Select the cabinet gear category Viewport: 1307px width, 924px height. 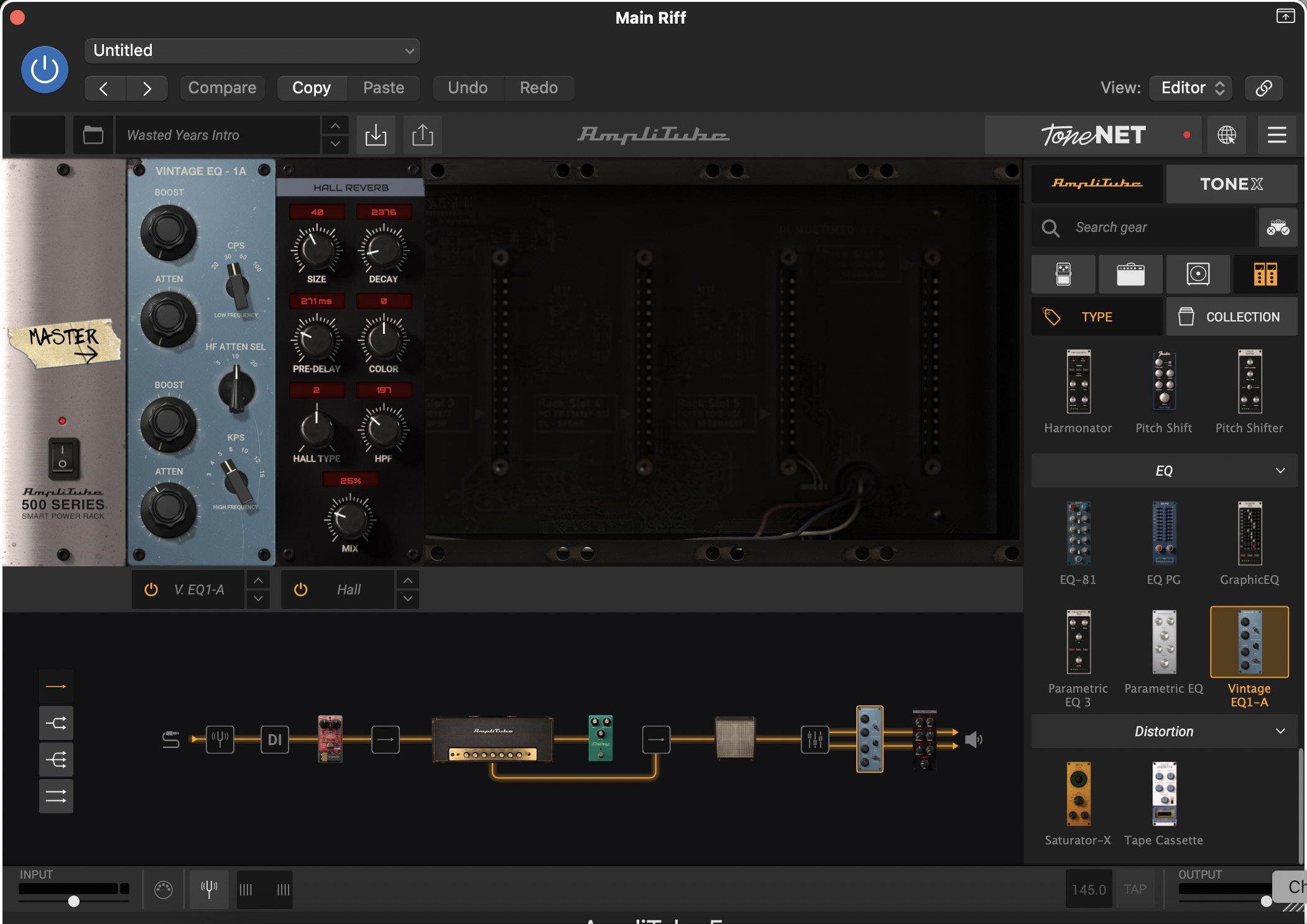(1198, 274)
